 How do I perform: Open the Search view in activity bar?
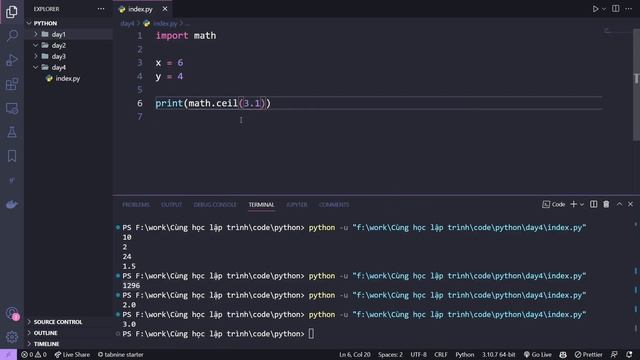(12, 36)
